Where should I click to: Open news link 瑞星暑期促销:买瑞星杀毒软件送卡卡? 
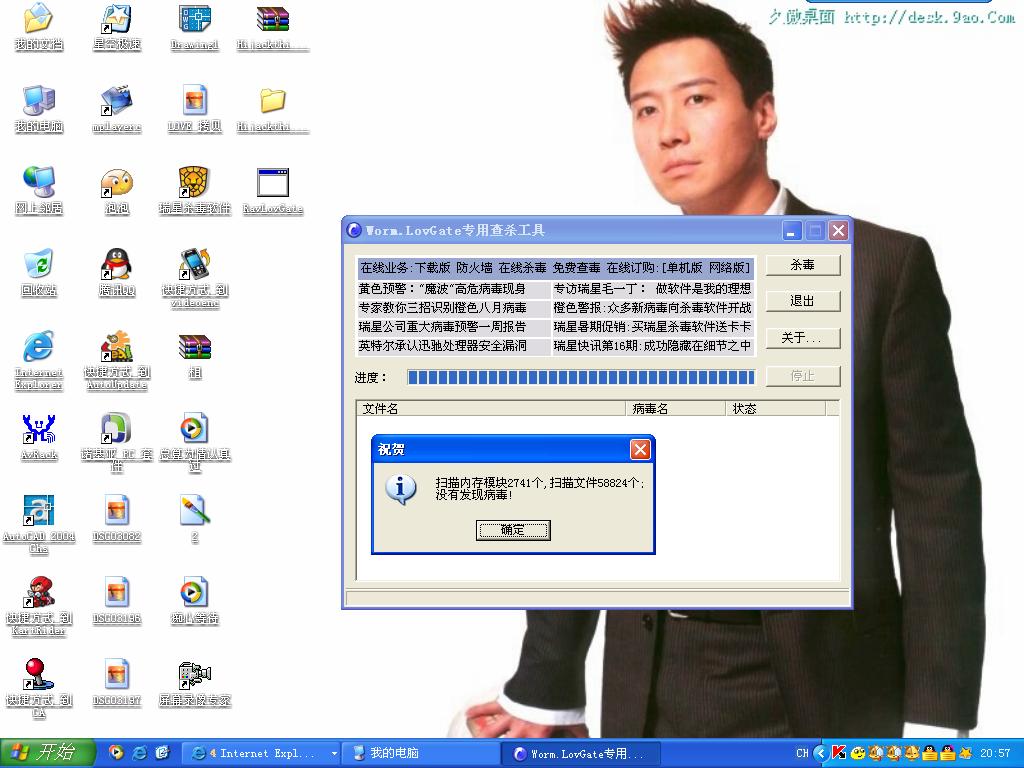652,327
